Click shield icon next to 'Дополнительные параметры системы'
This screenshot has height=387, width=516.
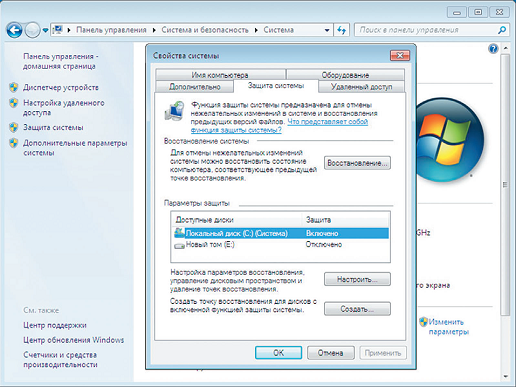coord(14,143)
